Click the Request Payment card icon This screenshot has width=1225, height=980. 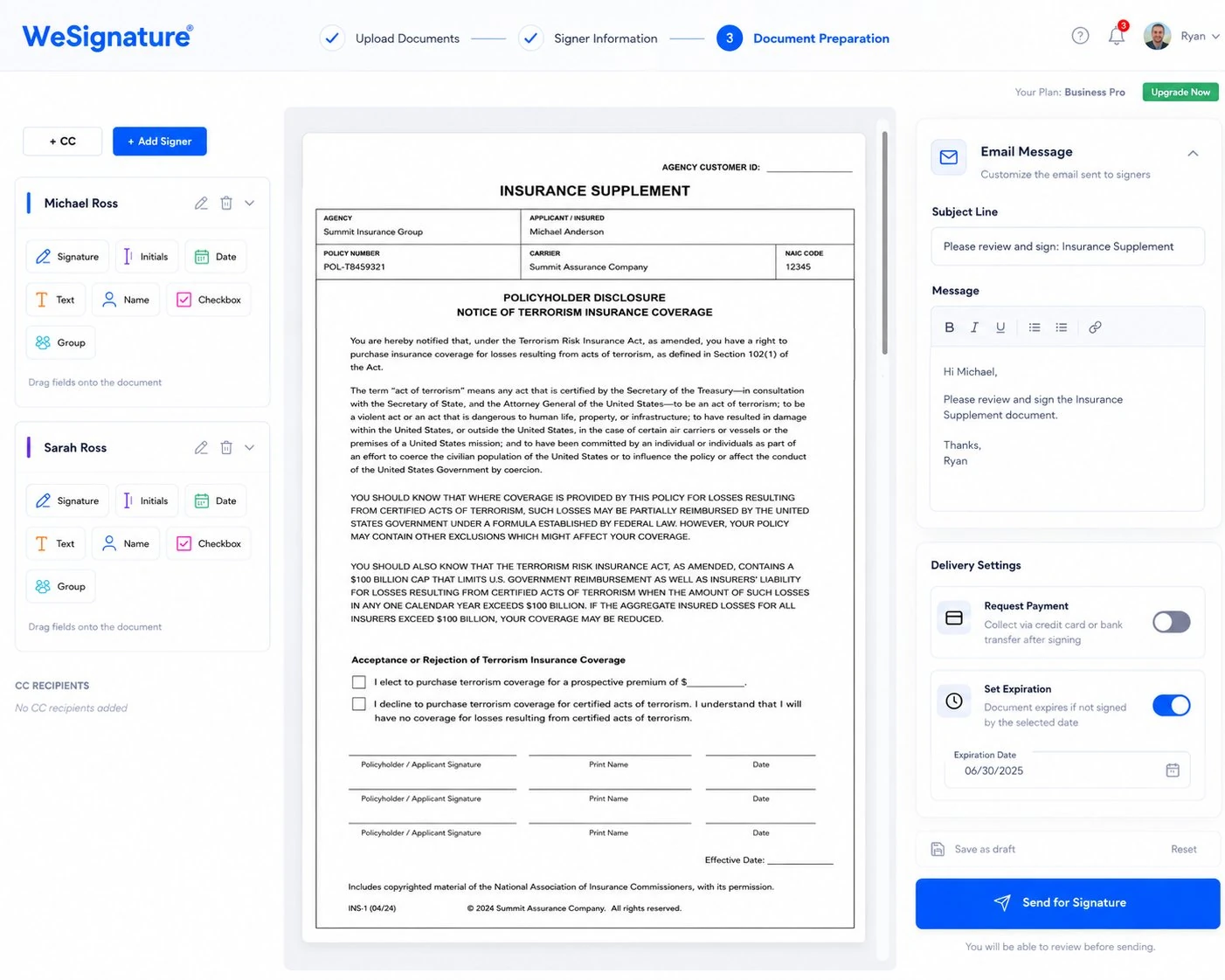[x=954, y=618]
